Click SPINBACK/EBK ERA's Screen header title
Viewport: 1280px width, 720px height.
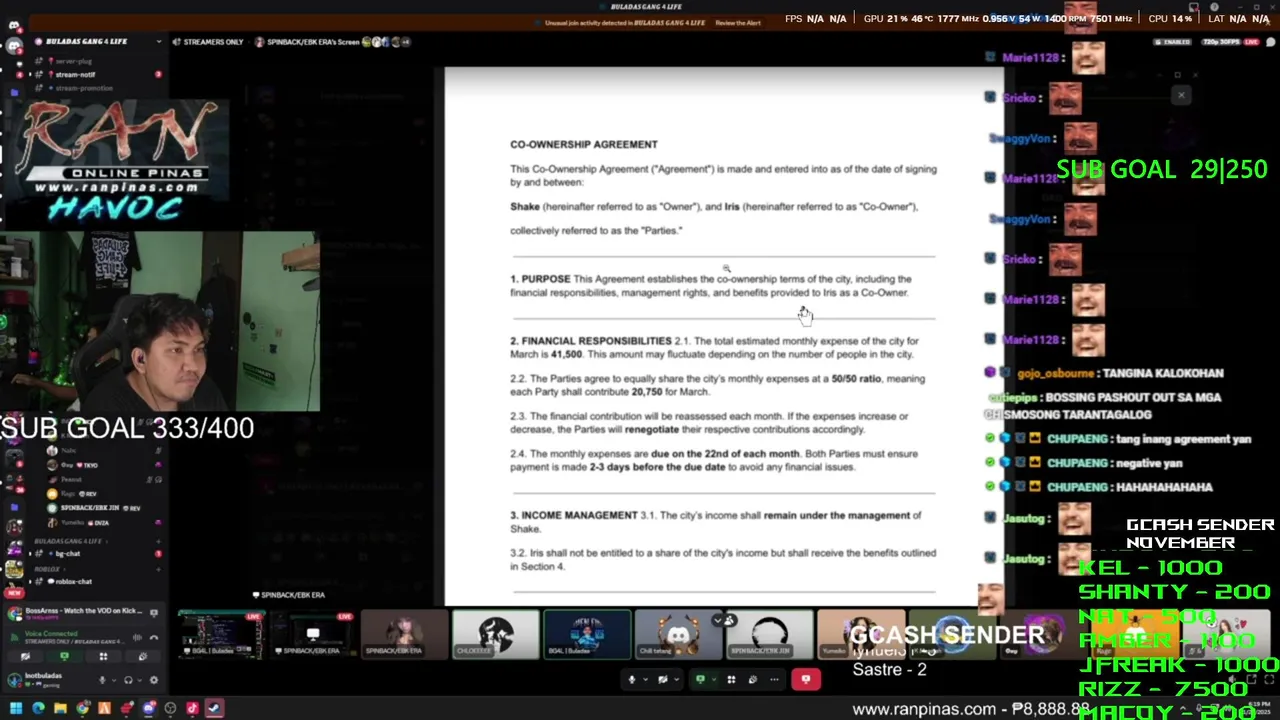314,42
